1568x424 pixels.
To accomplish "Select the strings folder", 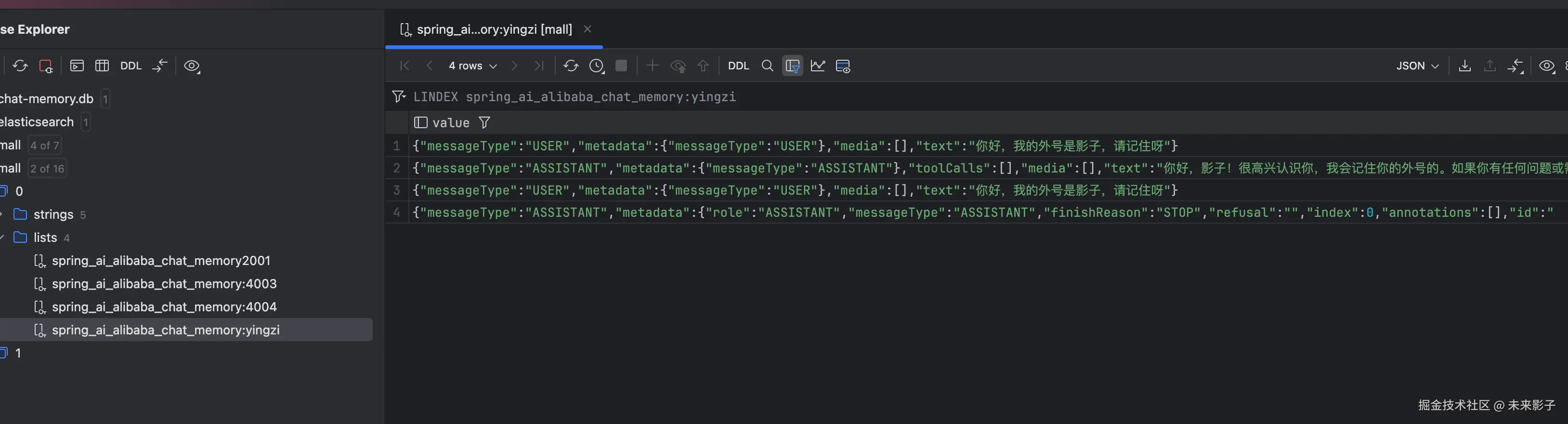I will [x=52, y=214].
